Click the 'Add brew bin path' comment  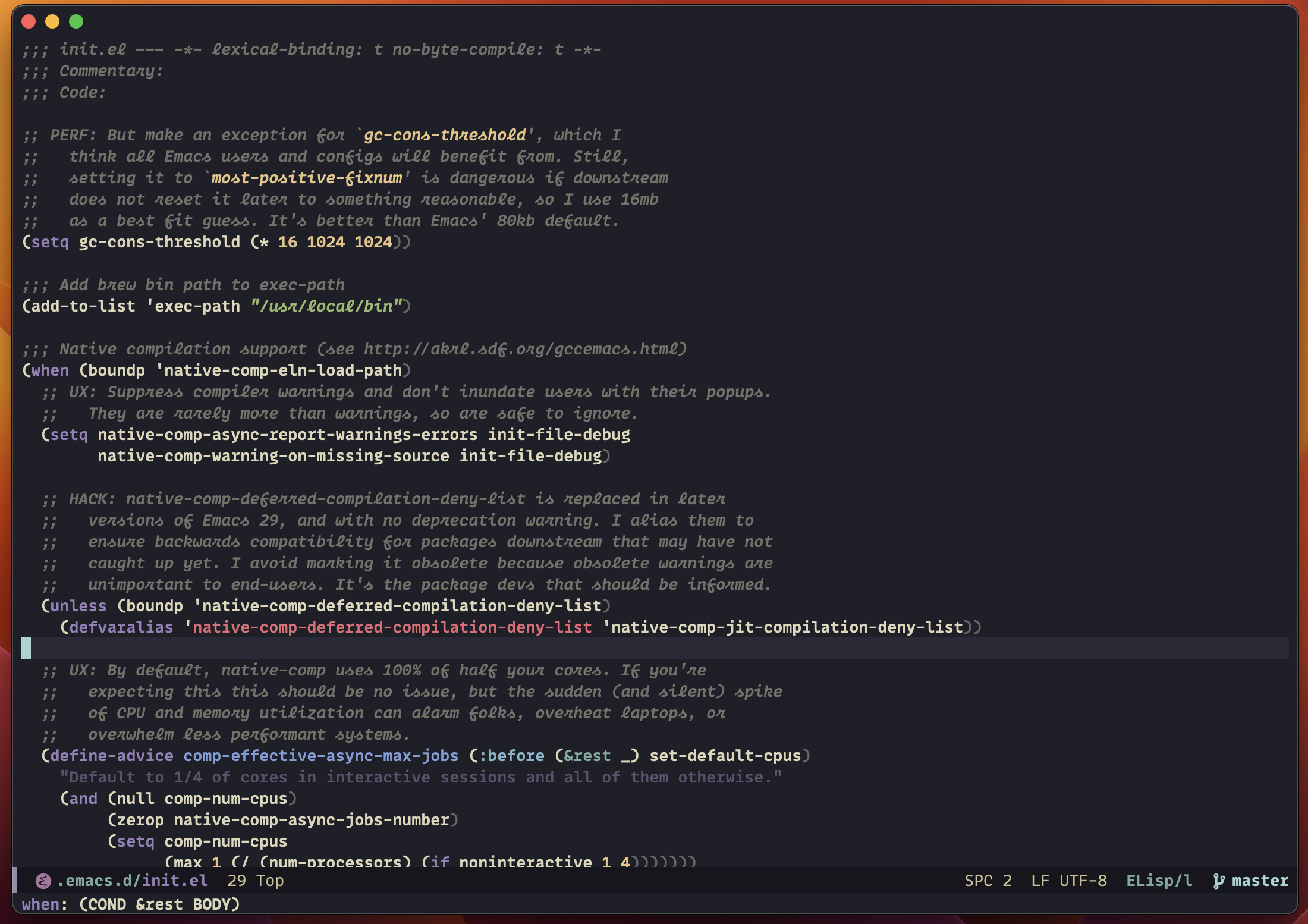coord(183,285)
